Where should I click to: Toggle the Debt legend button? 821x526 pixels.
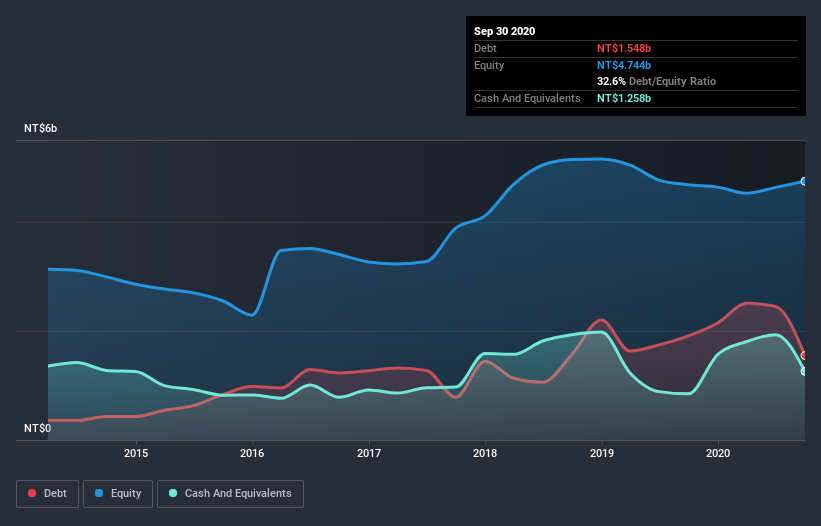pyautogui.click(x=47, y=494)
